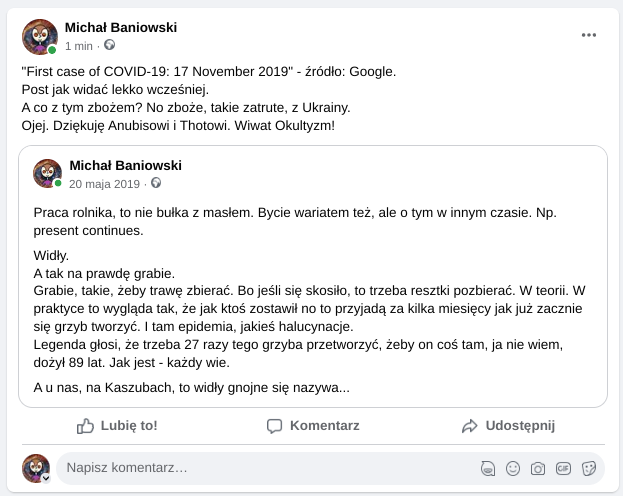This screenshot has height=496, width=623.
Task: Click the Napisz komentarz input field
Action: [260, 468]
